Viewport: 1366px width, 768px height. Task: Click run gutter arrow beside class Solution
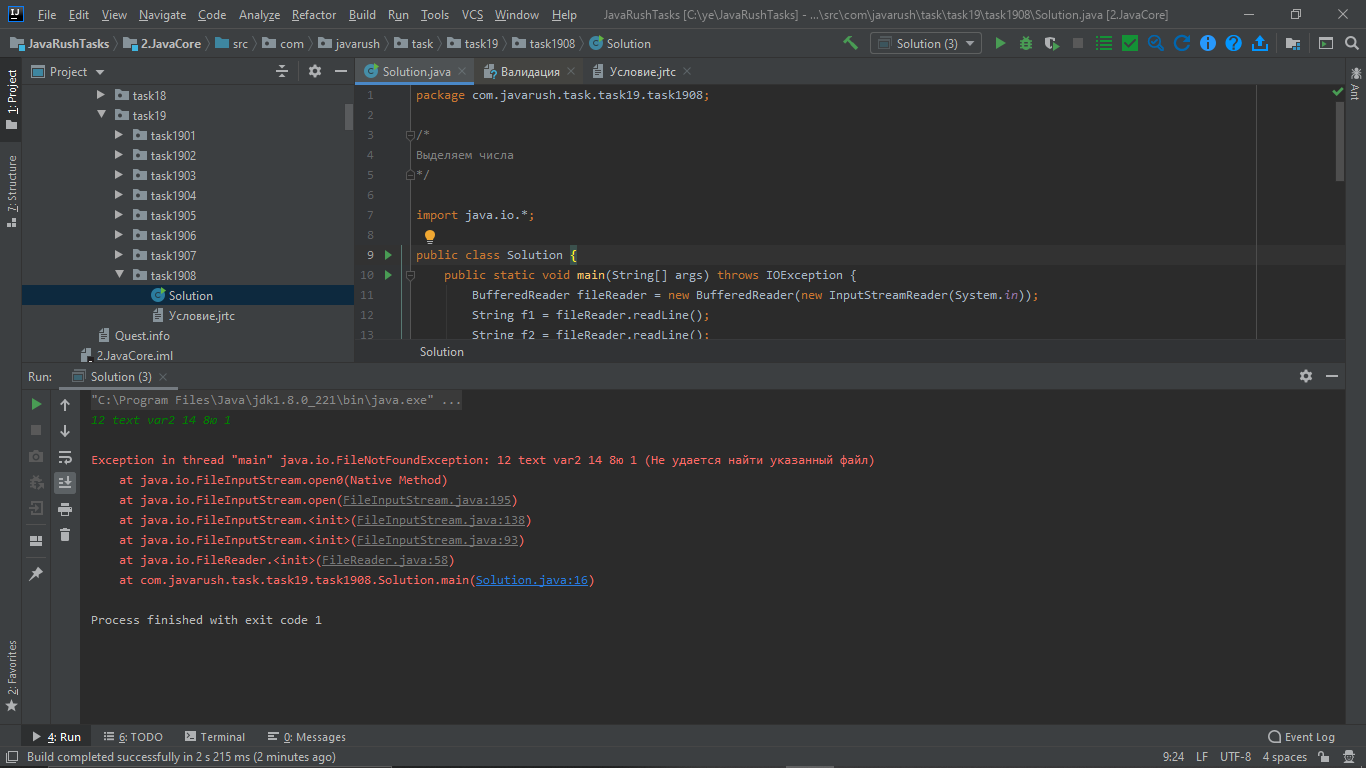coord(388,255)
